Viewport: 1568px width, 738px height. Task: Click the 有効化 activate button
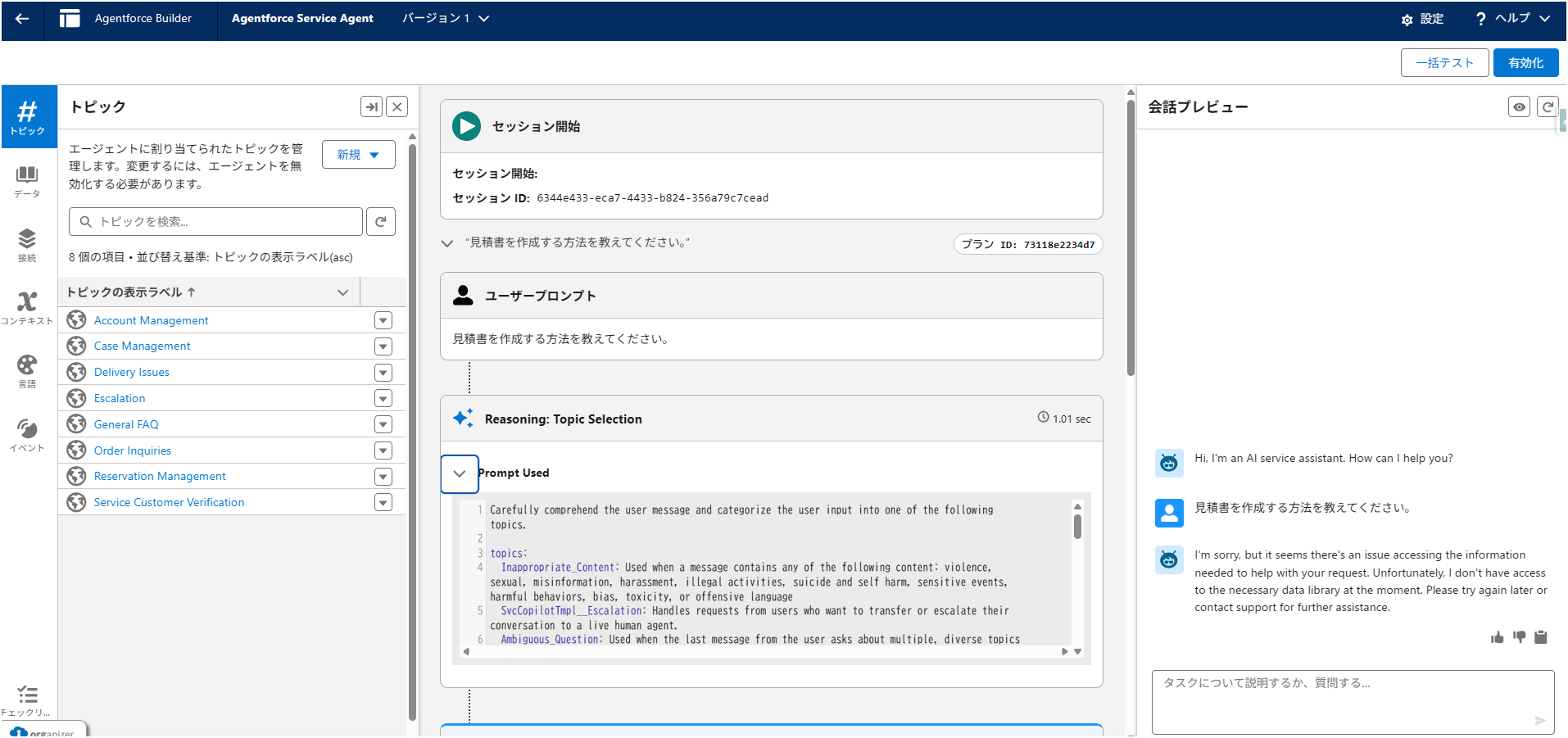click(1525, 62)
